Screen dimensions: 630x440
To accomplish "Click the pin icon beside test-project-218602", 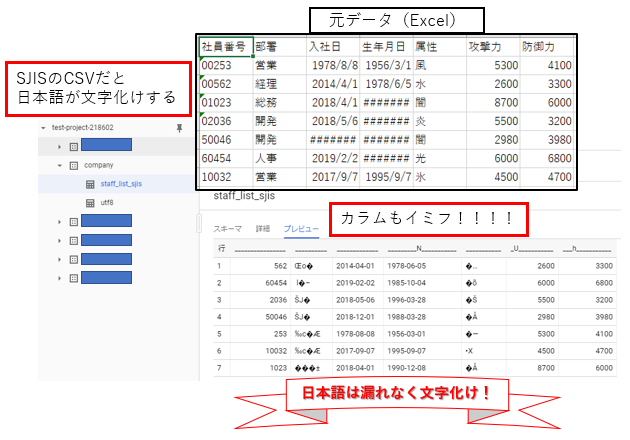I will (x=180, y=128).
